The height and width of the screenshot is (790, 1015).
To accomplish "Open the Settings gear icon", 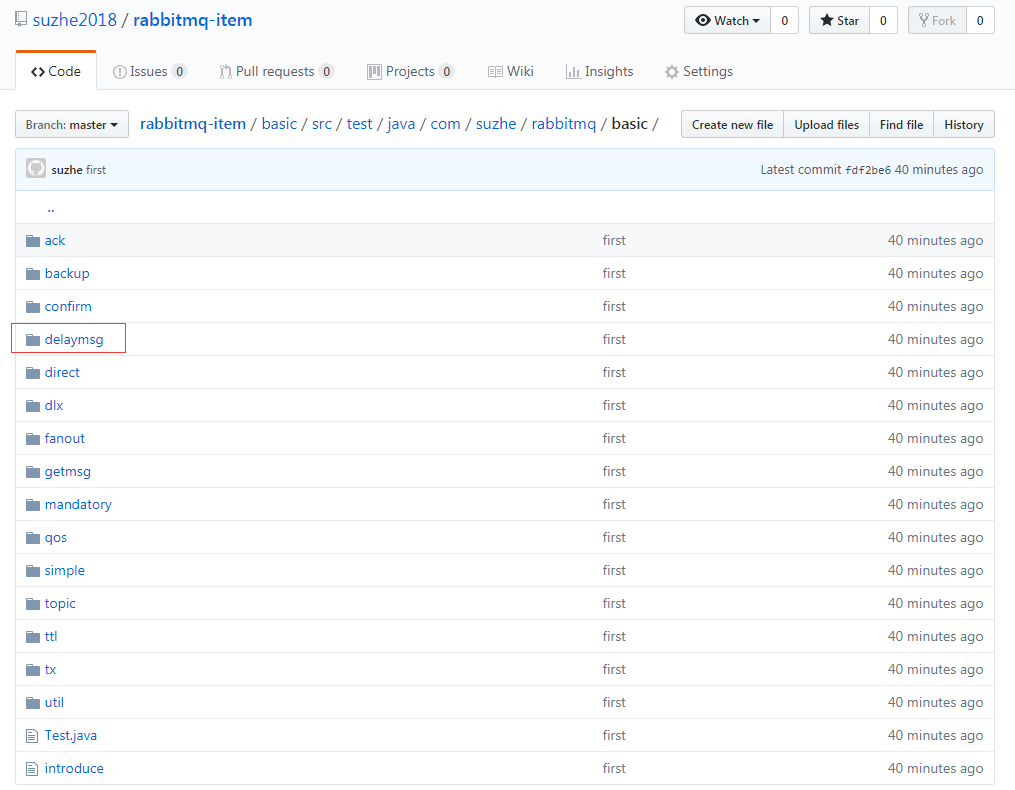I will coord(671,71).
